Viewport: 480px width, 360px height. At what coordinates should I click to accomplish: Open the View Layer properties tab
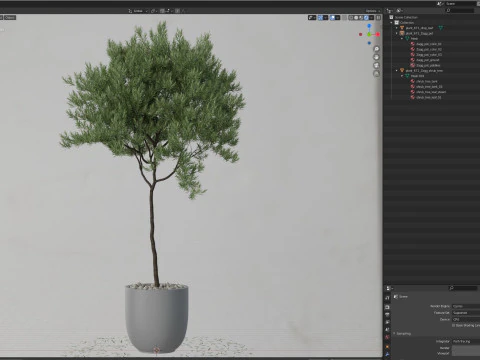[387, 322]
